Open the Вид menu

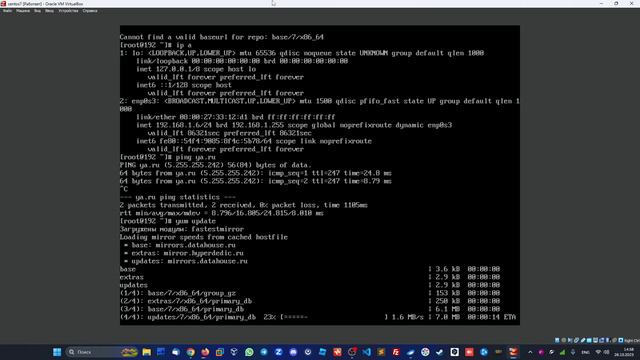click(38, 11)
